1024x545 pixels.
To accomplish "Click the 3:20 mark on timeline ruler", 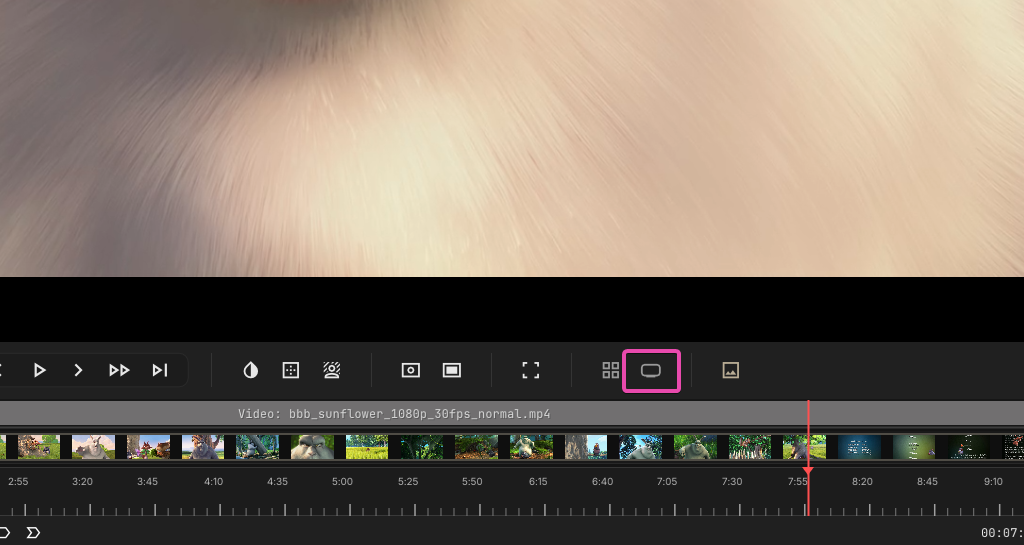I will pyautogui.click(x=82, y=482).
